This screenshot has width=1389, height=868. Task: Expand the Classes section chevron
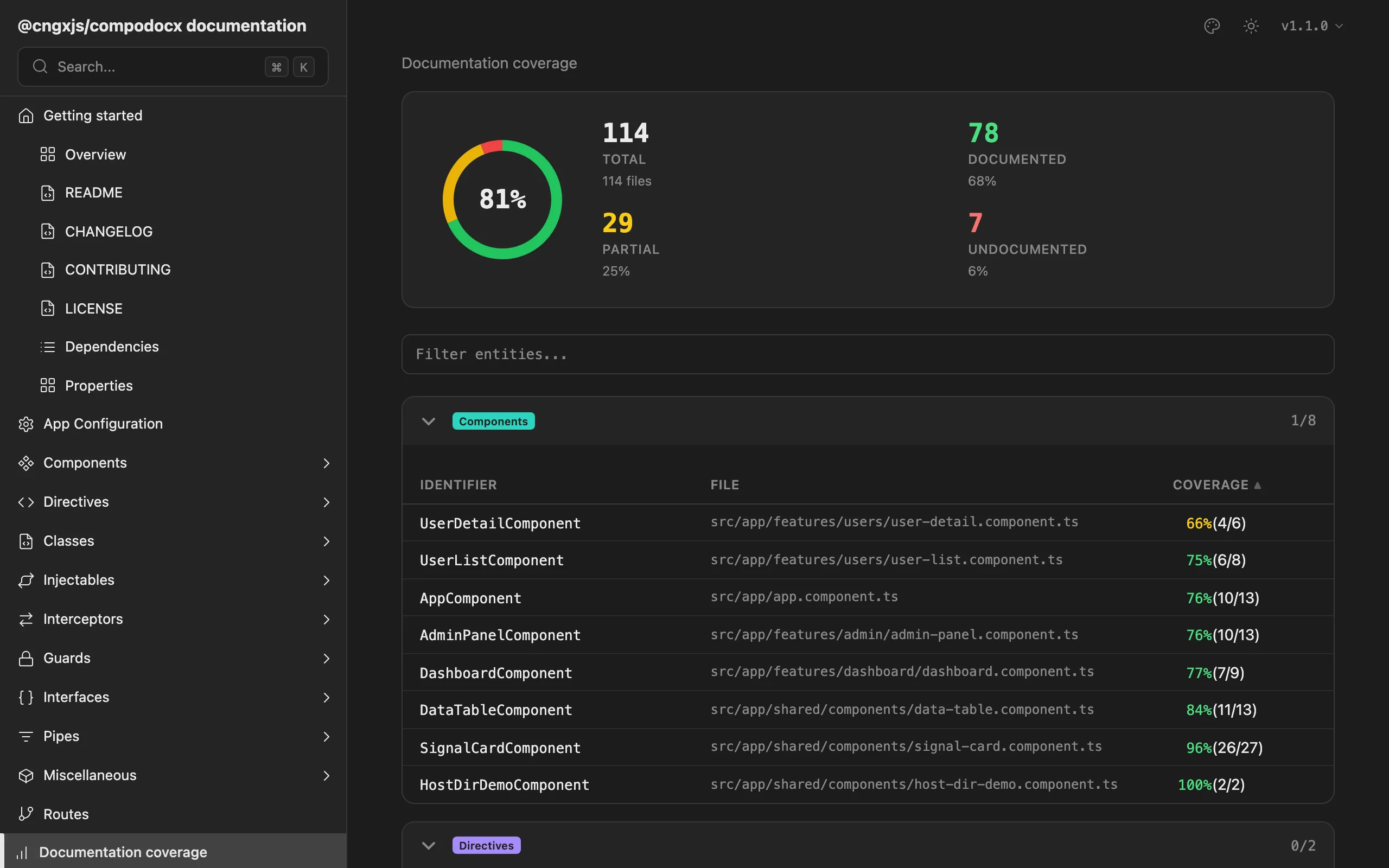point(326,541)
